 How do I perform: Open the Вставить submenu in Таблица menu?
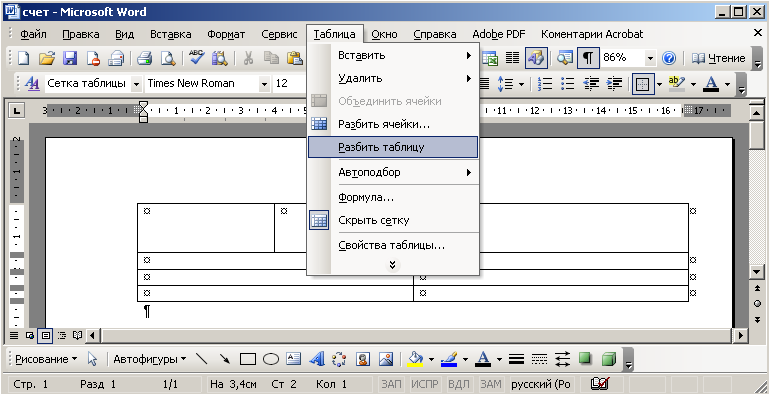[x=393, y=55]
